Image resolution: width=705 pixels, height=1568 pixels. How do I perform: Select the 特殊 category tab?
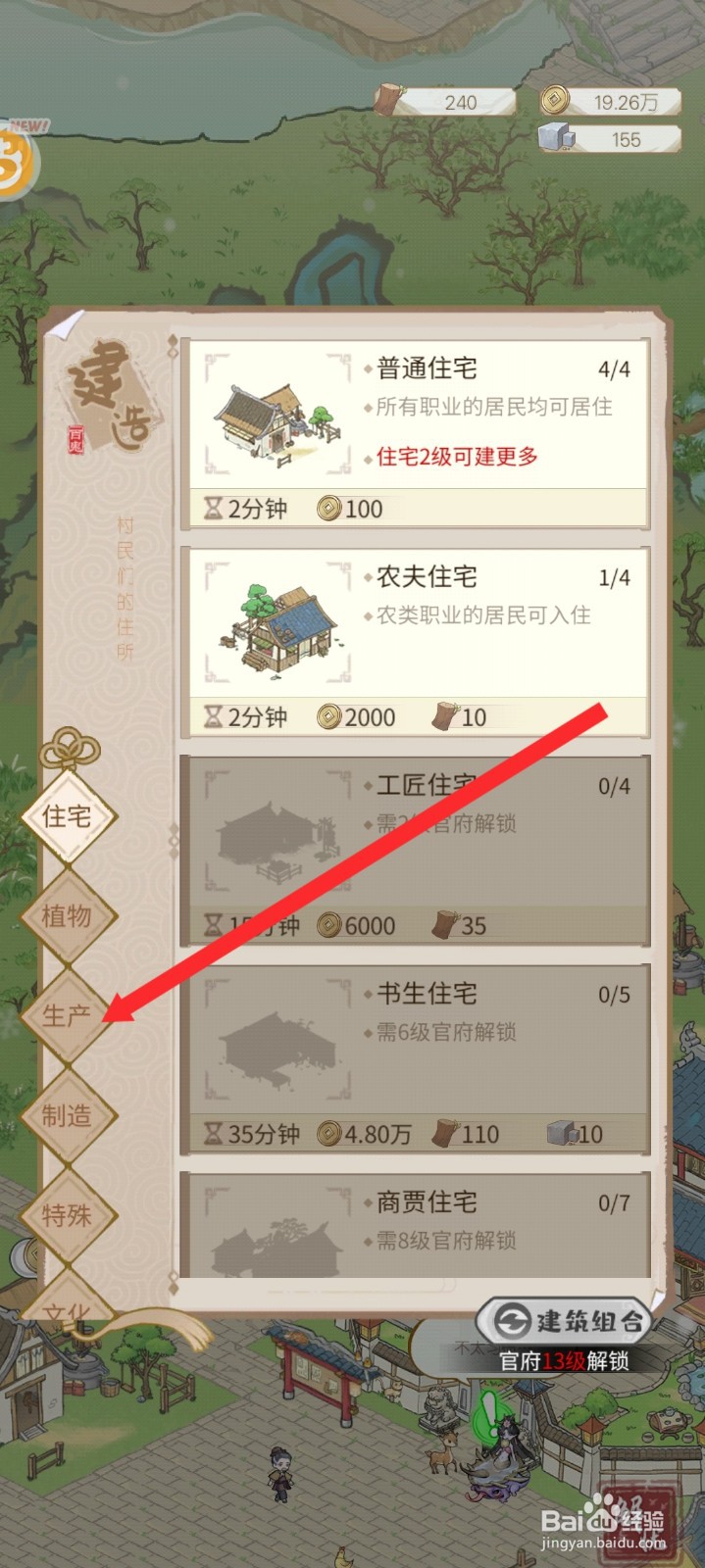click(67, 1216)
